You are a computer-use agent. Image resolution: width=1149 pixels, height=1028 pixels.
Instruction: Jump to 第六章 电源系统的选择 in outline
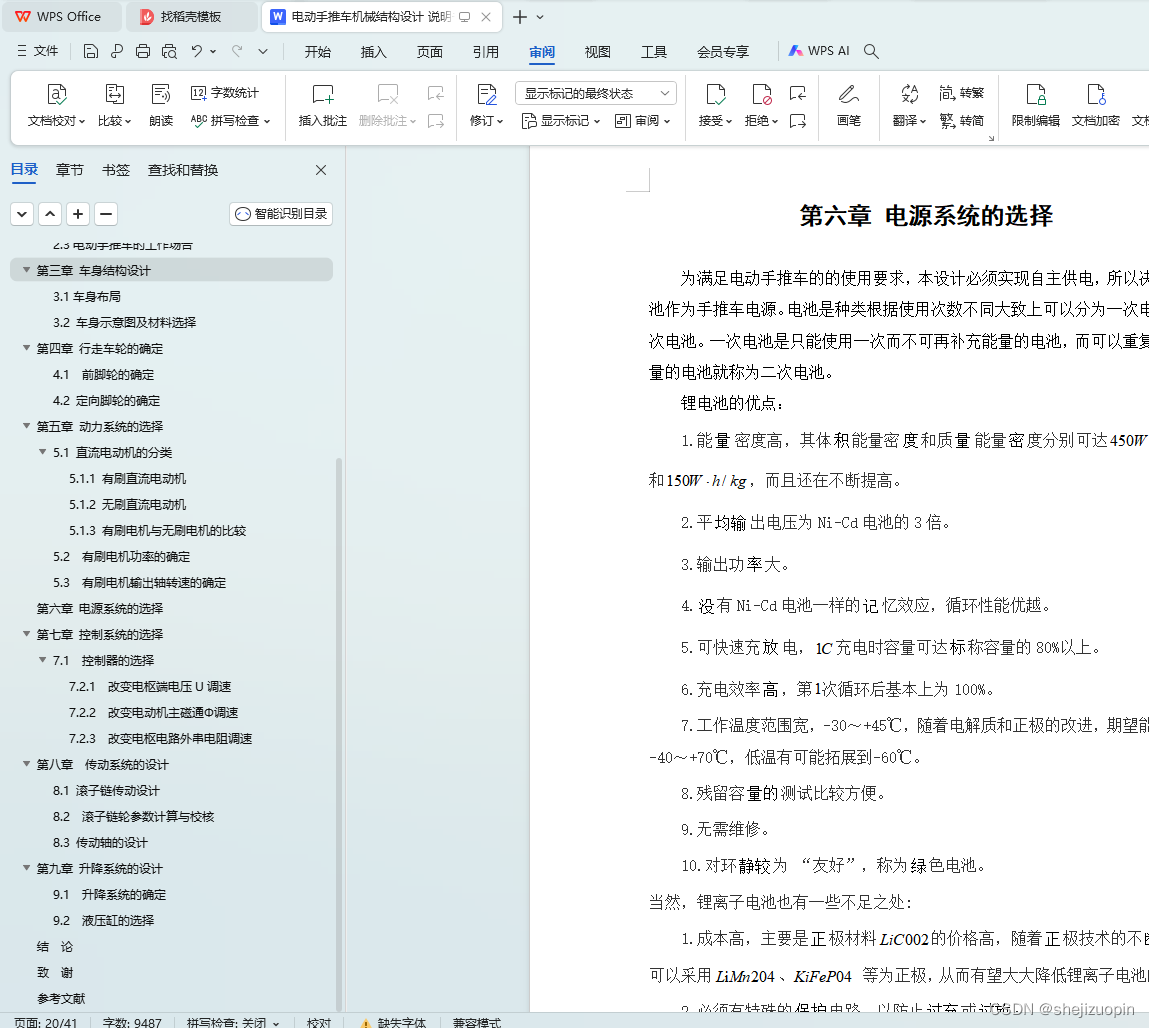(x=100, y=608)
